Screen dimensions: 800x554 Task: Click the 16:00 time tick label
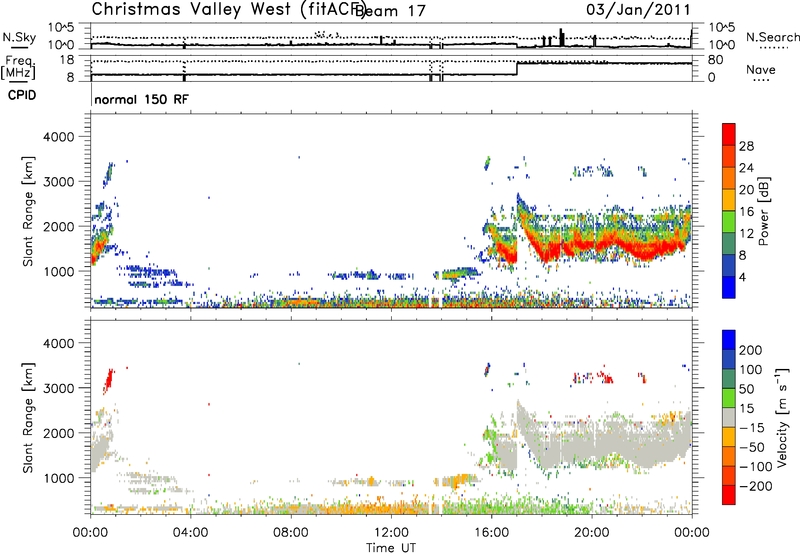point(491,533)
